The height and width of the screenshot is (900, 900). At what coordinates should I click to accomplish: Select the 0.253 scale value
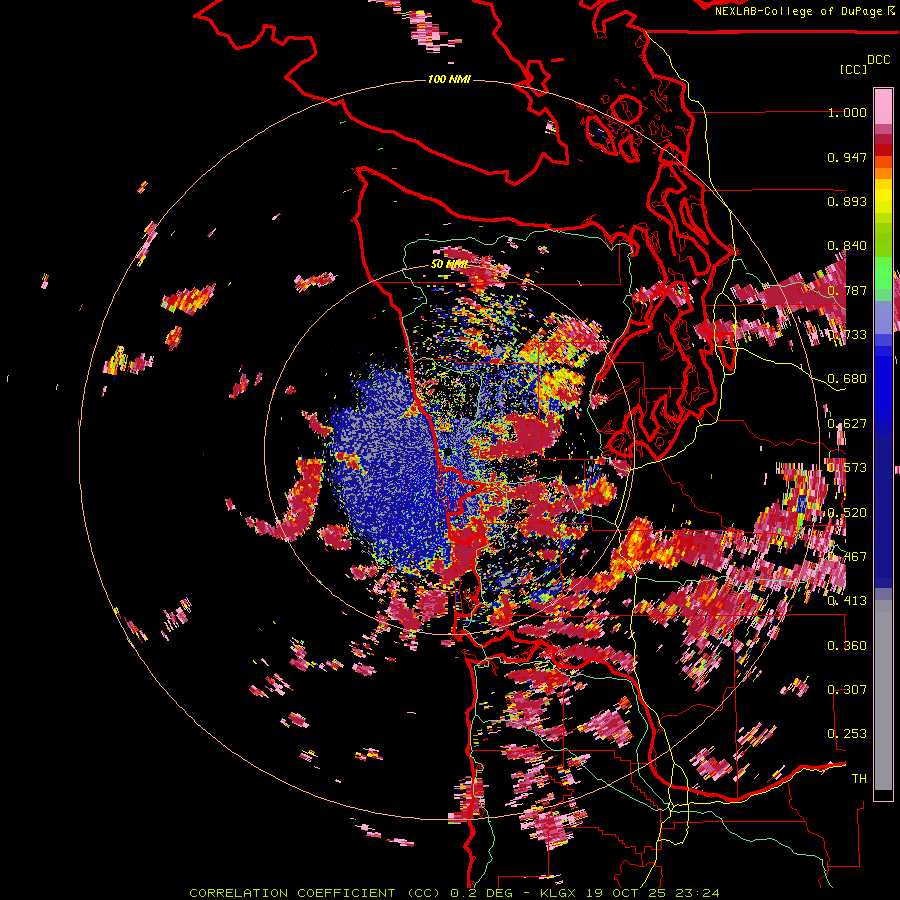(x=847, y=734)
